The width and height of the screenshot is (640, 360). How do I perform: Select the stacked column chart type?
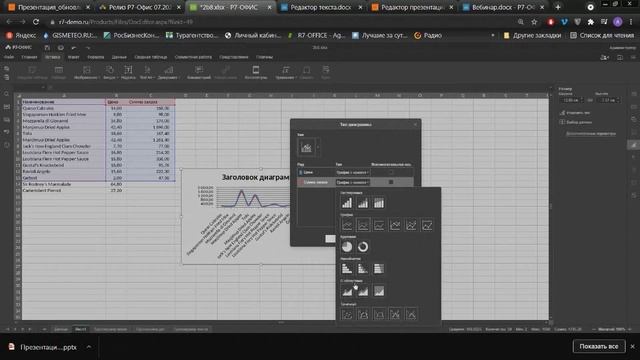362,203
